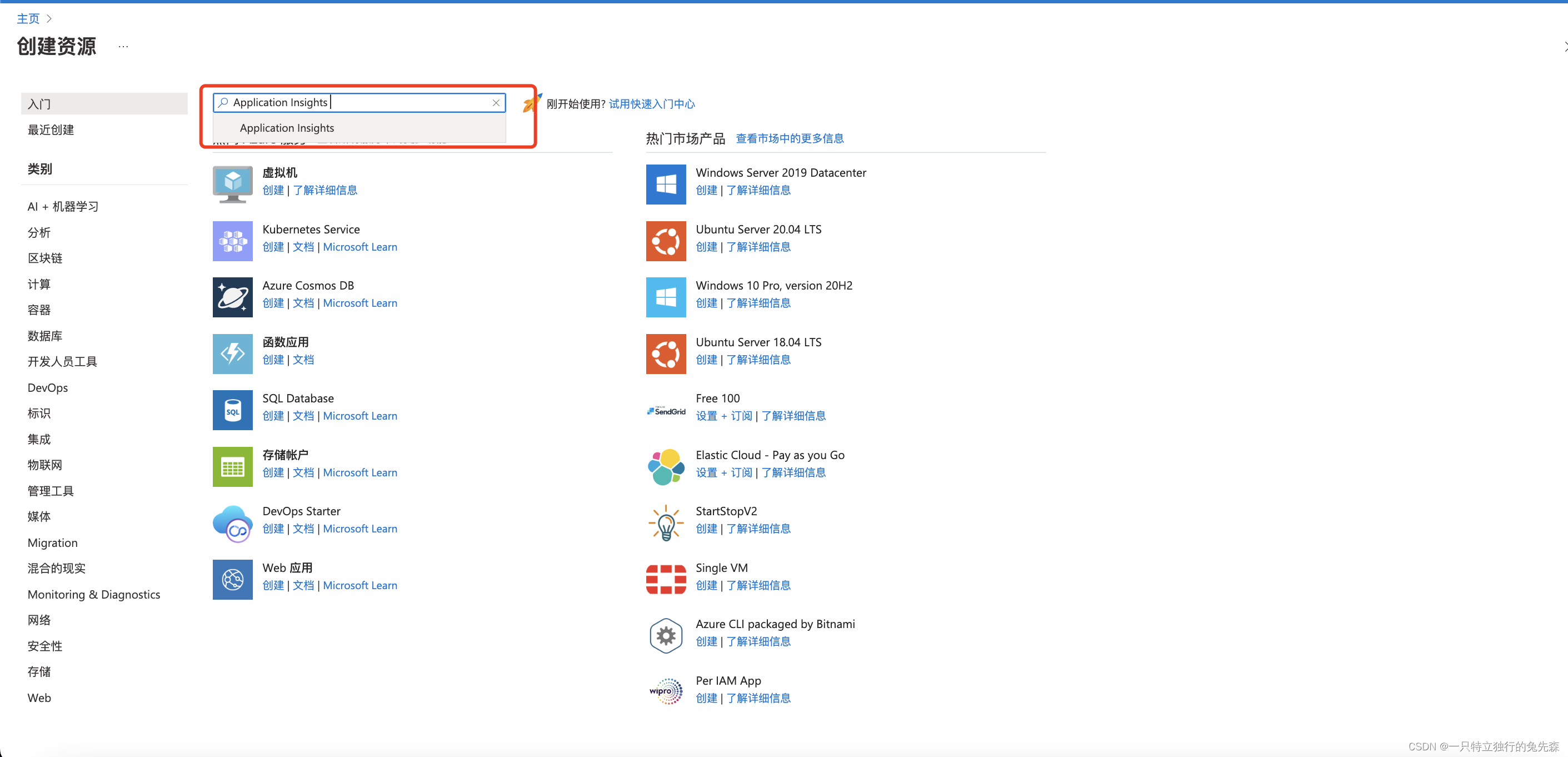Click the DevOps Starter cloud icon

coord(232,523)
